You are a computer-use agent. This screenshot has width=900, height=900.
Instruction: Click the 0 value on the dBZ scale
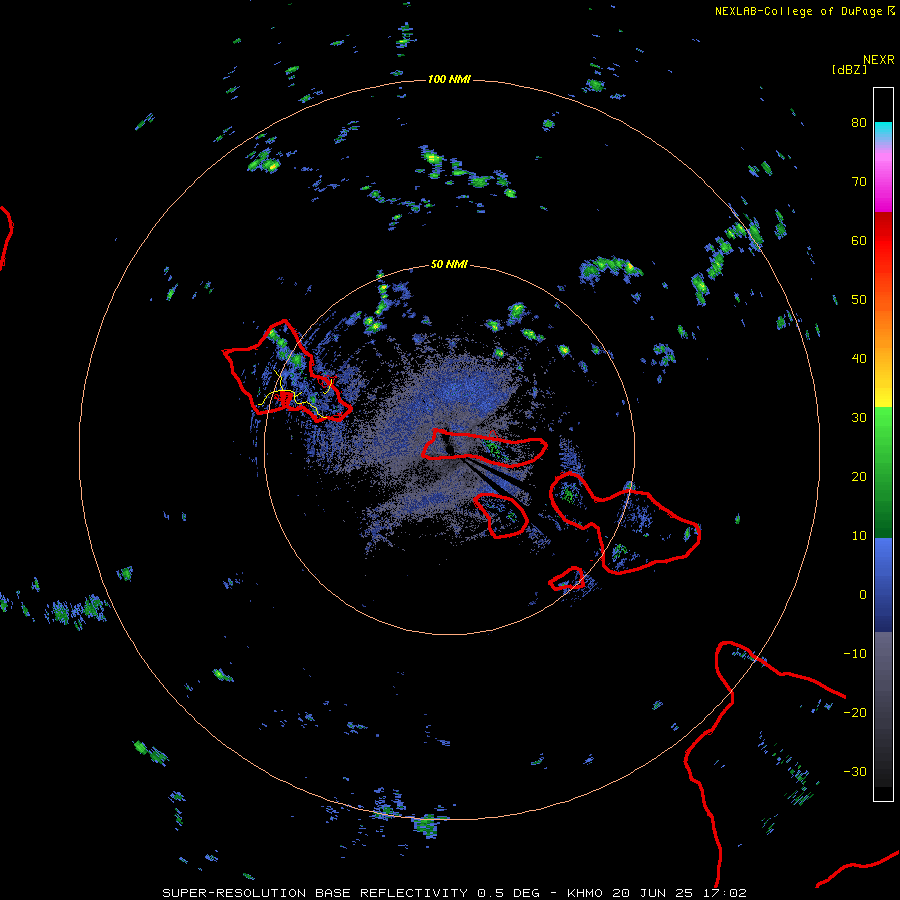(863, 595)
